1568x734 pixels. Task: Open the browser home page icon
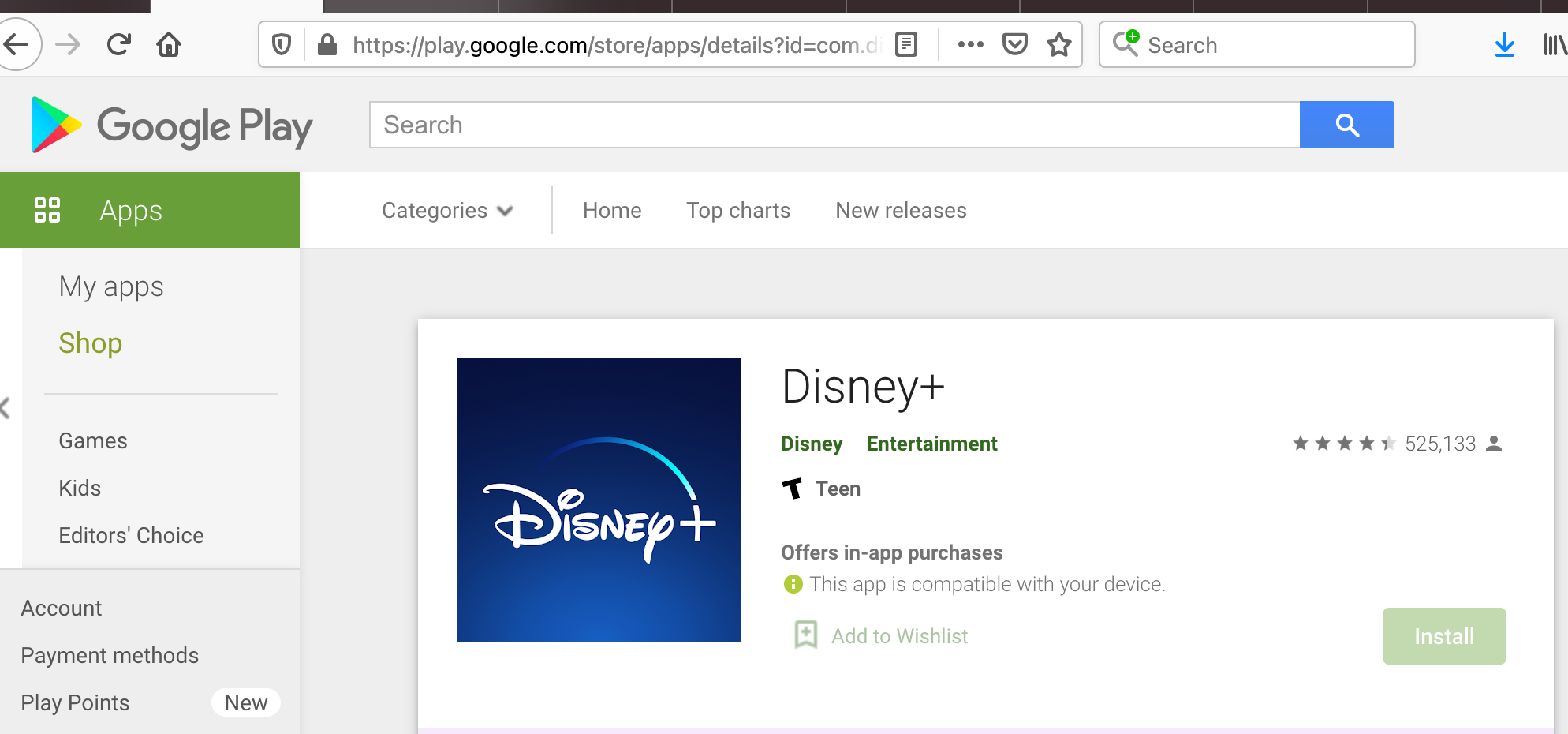tap(169, 44)
